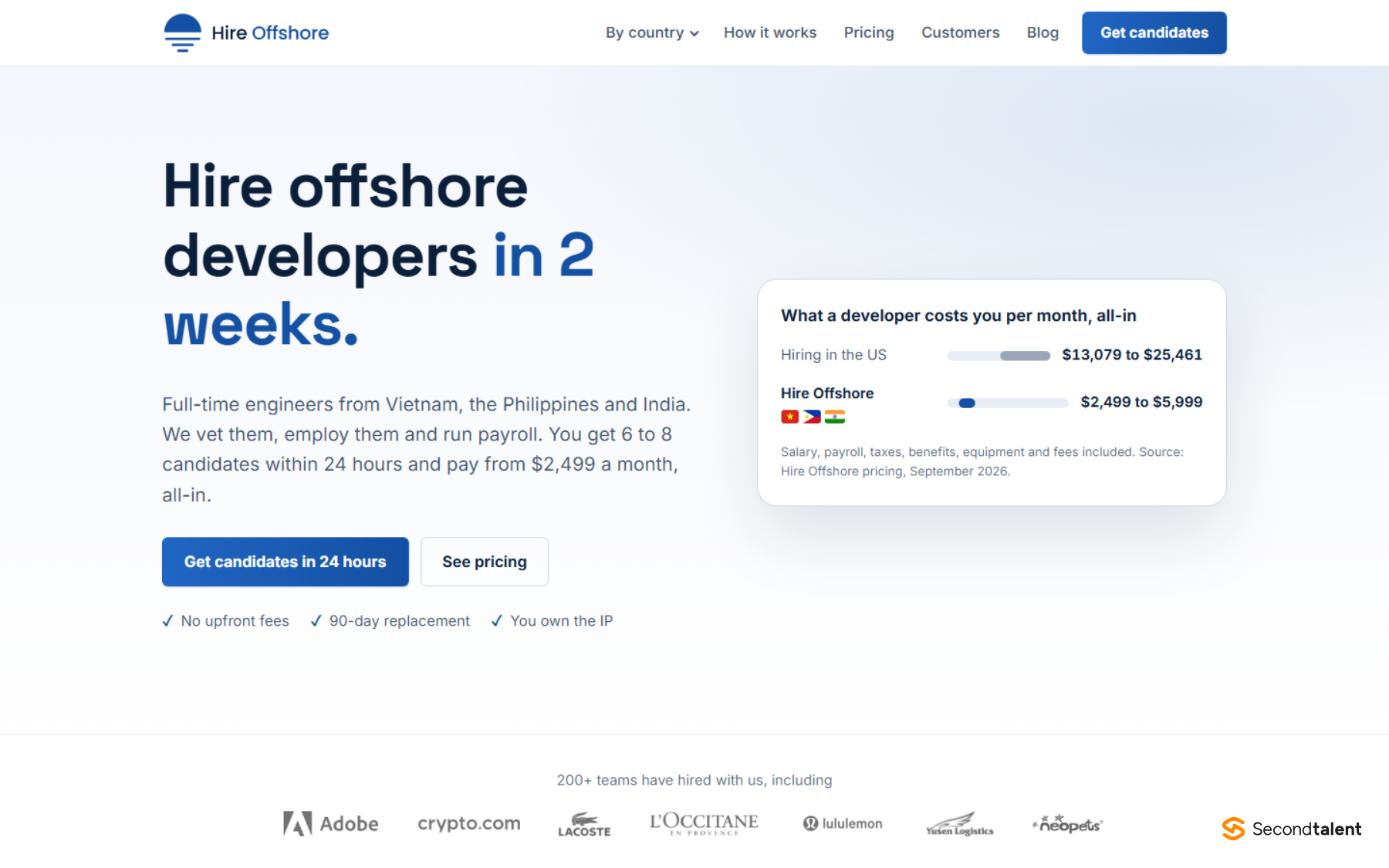Image resolution: width=1389 pixels, height=868 pixels.
Task: Click the $13,079 to $25,461 value
Action: coord(1132,355)
